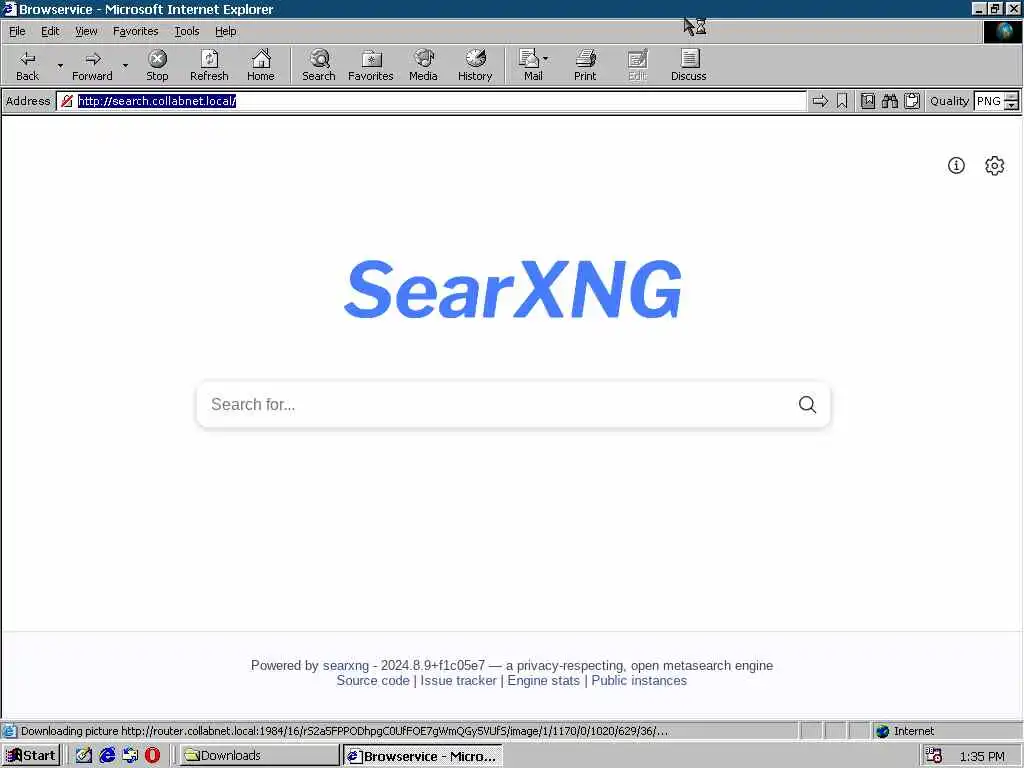Screen dimensions: 1024x768
Task: Stop the page from loading
Action: [x=157, y=65]
